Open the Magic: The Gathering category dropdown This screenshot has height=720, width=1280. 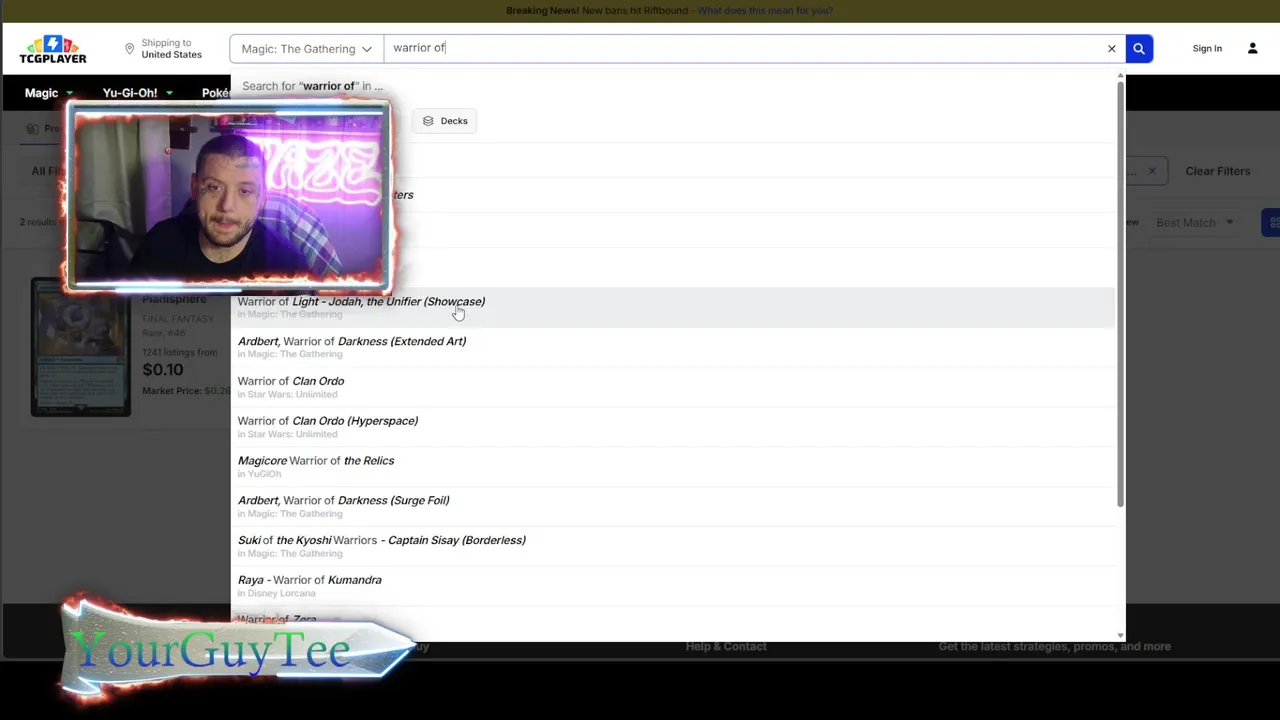pyautogui.click(x=306, y=48)
